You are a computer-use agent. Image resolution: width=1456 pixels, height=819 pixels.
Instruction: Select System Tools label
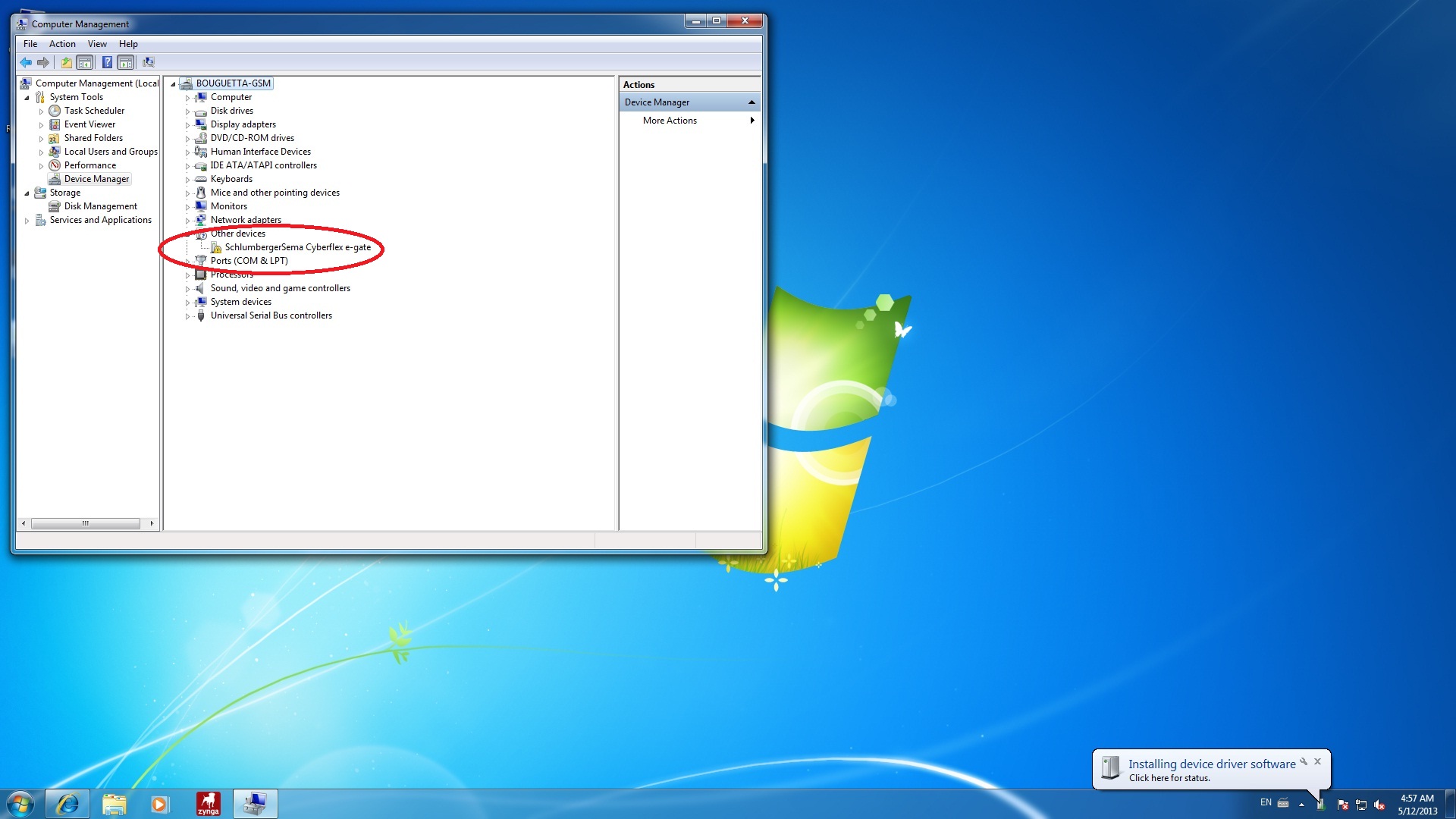[77, 97]
